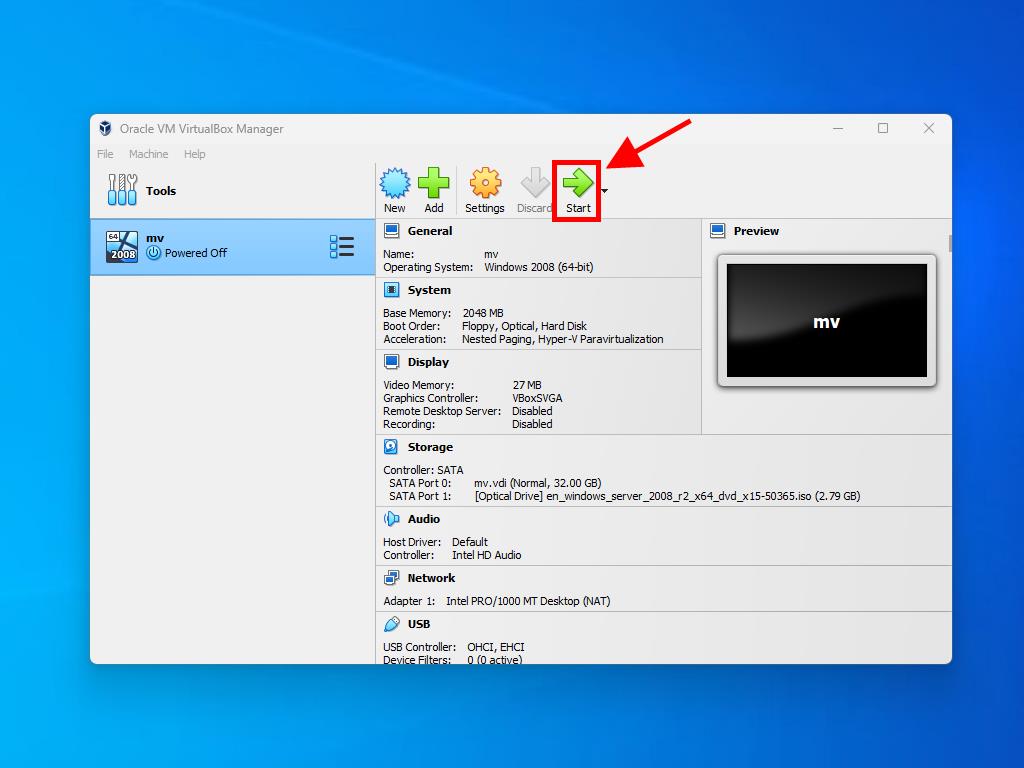The width and height of the screenshot is (1024, 768).
Task: Click Controller: SATA label
Action: (x=423, y=470)
